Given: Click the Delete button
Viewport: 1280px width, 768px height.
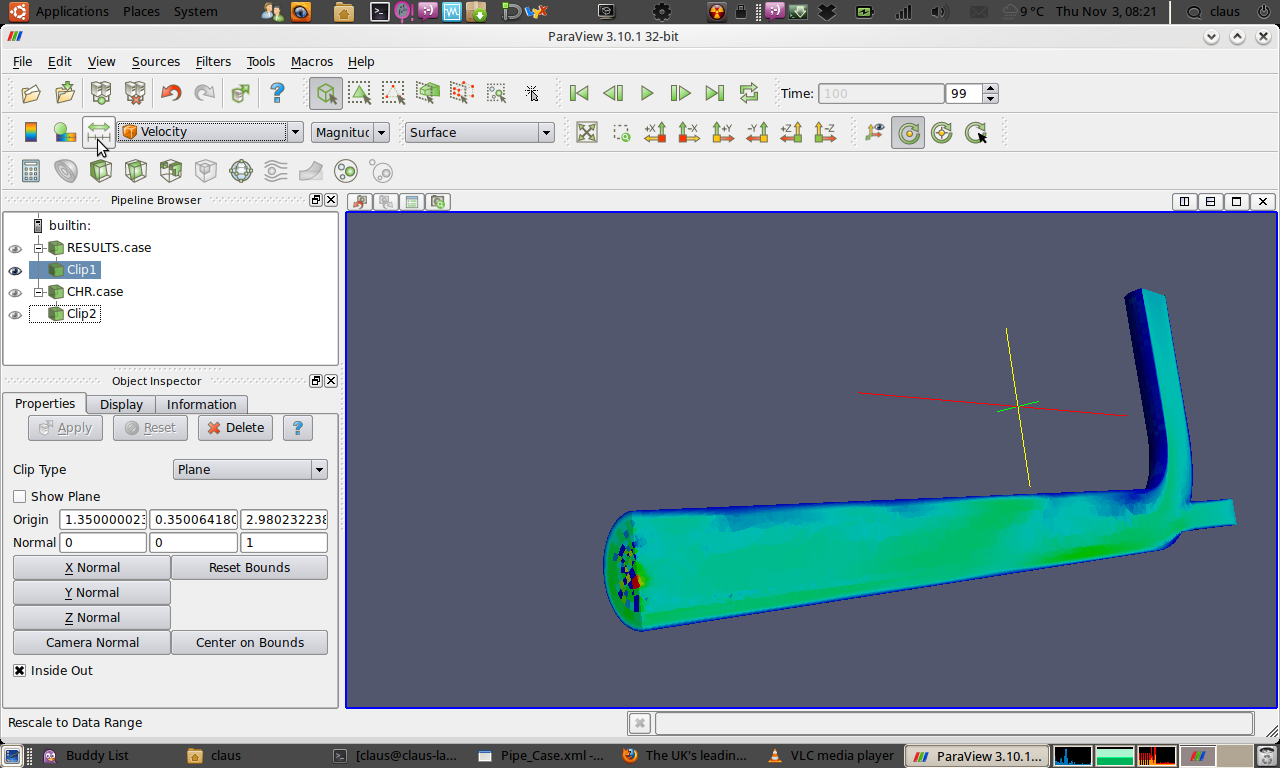Looking at the screenshot, I should click(x=236, y=428).
